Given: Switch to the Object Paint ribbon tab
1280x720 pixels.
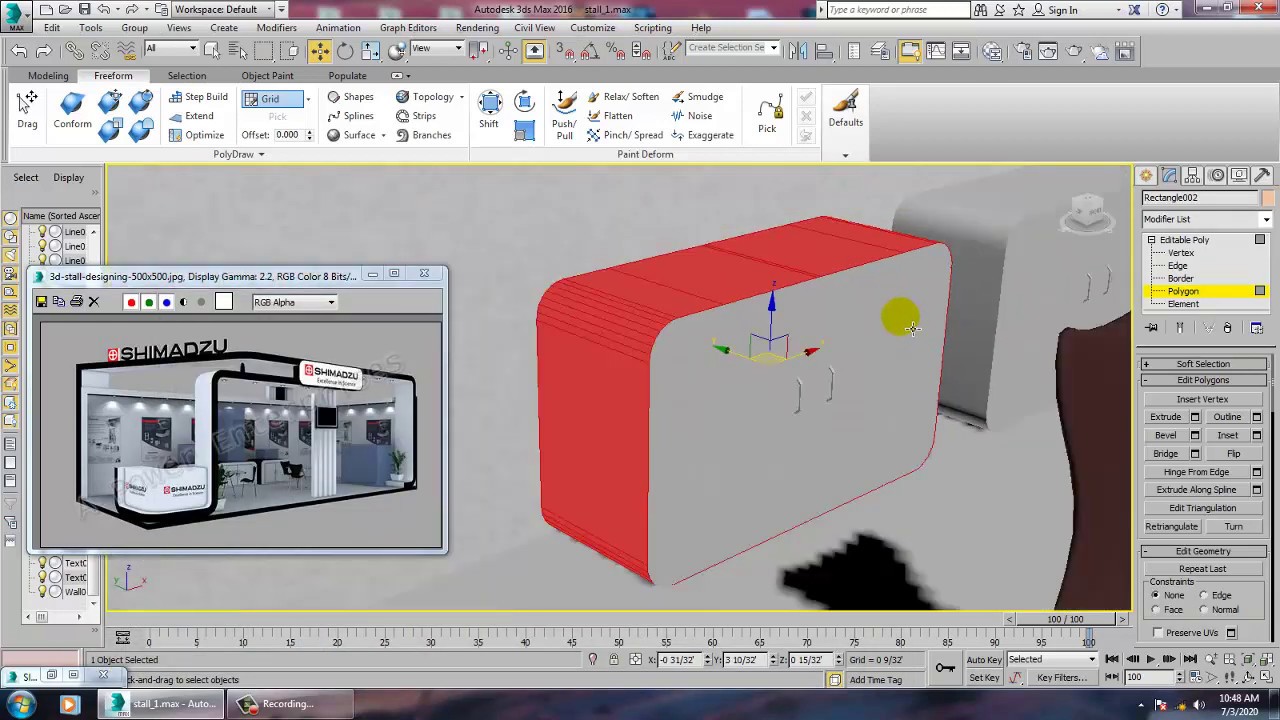Looking at the screenshot, I should (267, 76).
